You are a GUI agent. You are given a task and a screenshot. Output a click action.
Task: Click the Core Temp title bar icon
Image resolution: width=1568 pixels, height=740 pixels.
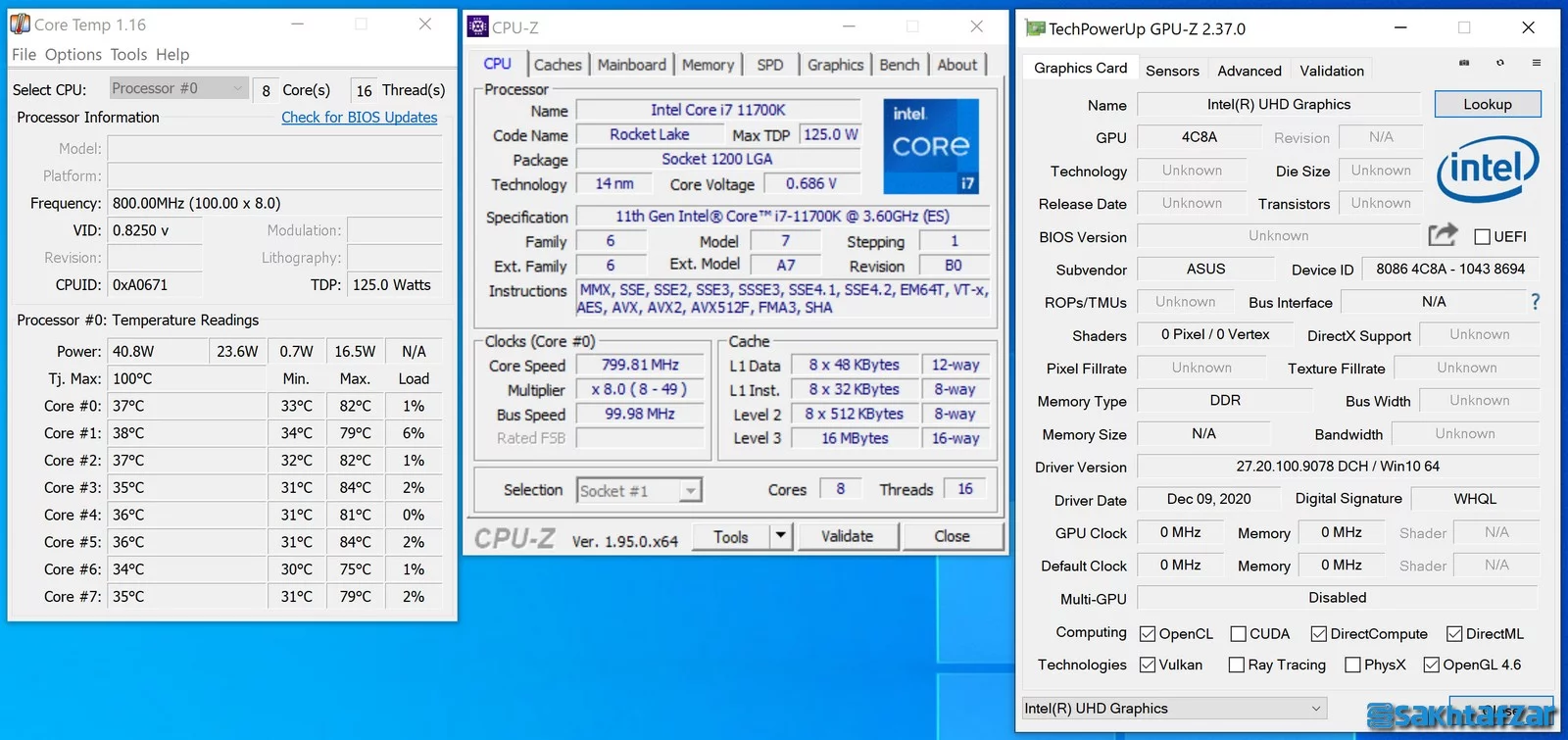pyautogui.click(x=20, y=25)
